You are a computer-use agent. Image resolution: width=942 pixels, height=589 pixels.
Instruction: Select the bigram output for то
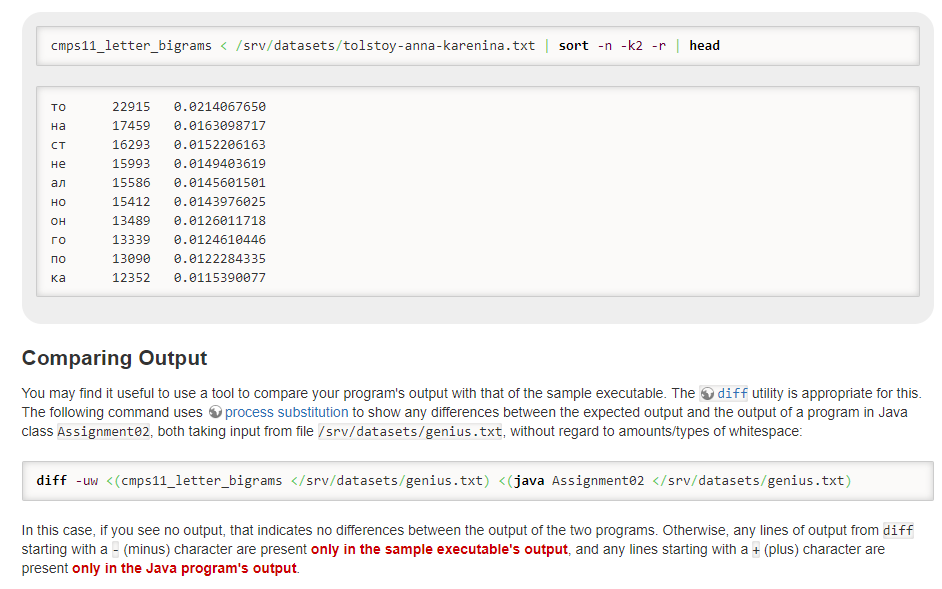58,106
